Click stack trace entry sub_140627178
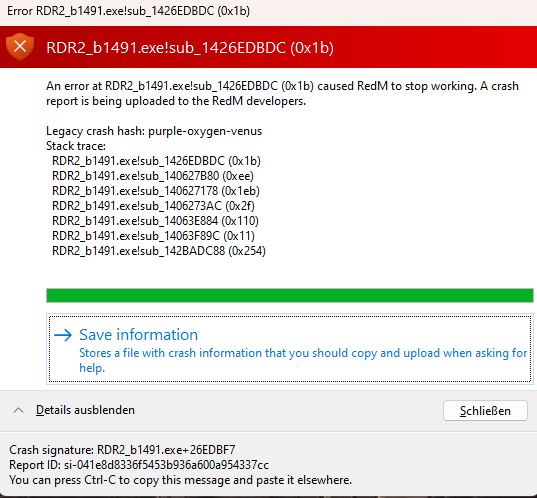This screenshot has width=537, height=498. pyautogui.click(x=156, y=191)
